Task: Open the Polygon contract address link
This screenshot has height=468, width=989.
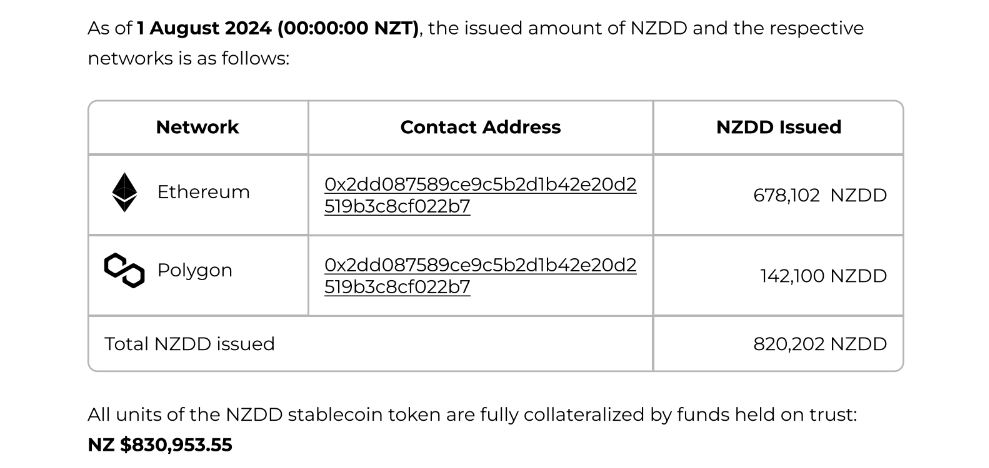Action: coord(480,276)
